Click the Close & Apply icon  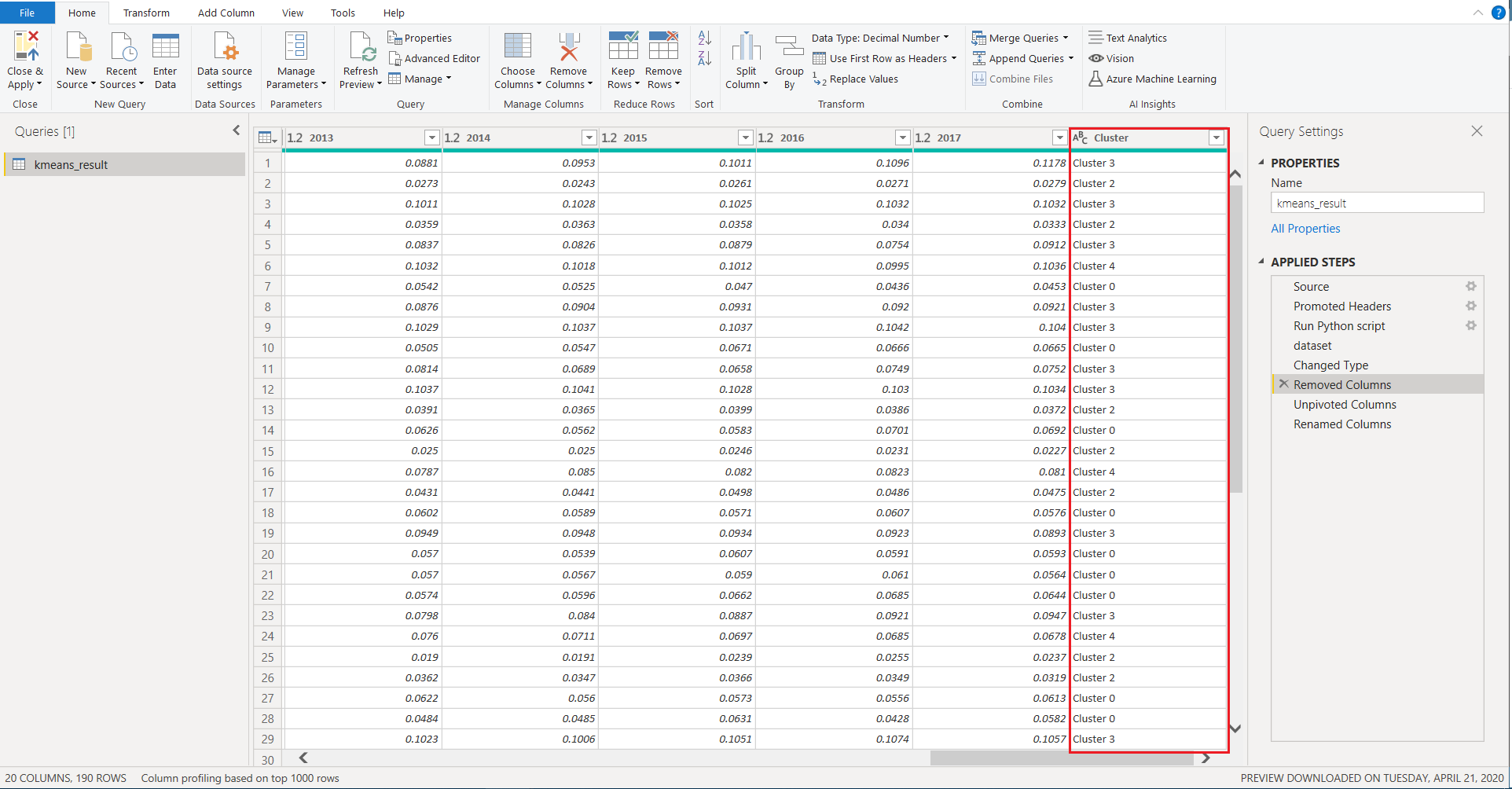tap(25, 47)
